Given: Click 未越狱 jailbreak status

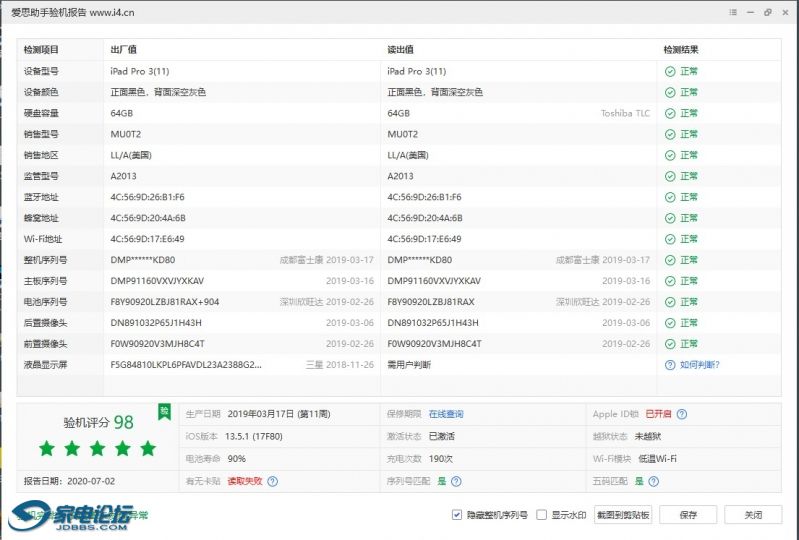Looking at the screenshot, I should (x=648, y=437).
